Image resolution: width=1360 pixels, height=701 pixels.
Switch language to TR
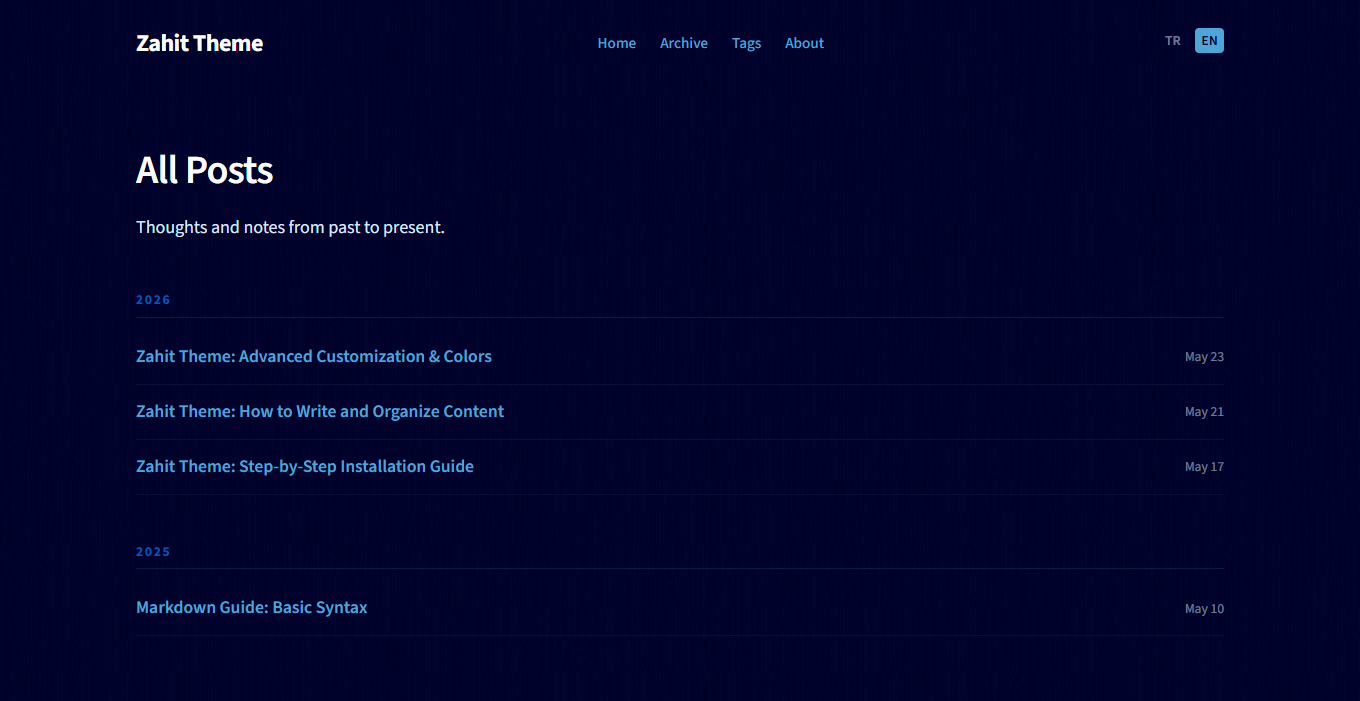pyautogui.click(x=1173, y=41)
